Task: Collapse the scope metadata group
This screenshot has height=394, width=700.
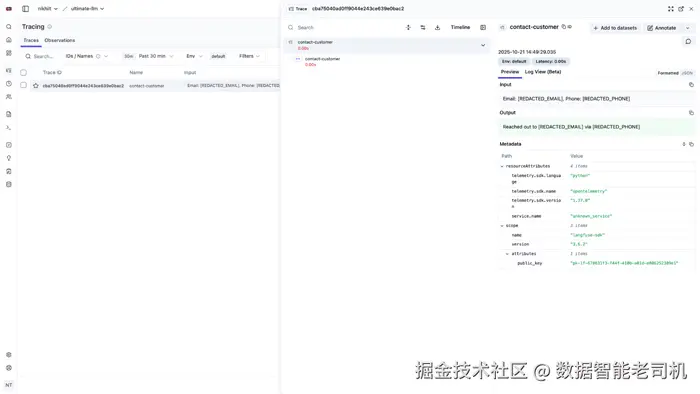Action: (502, 226)
